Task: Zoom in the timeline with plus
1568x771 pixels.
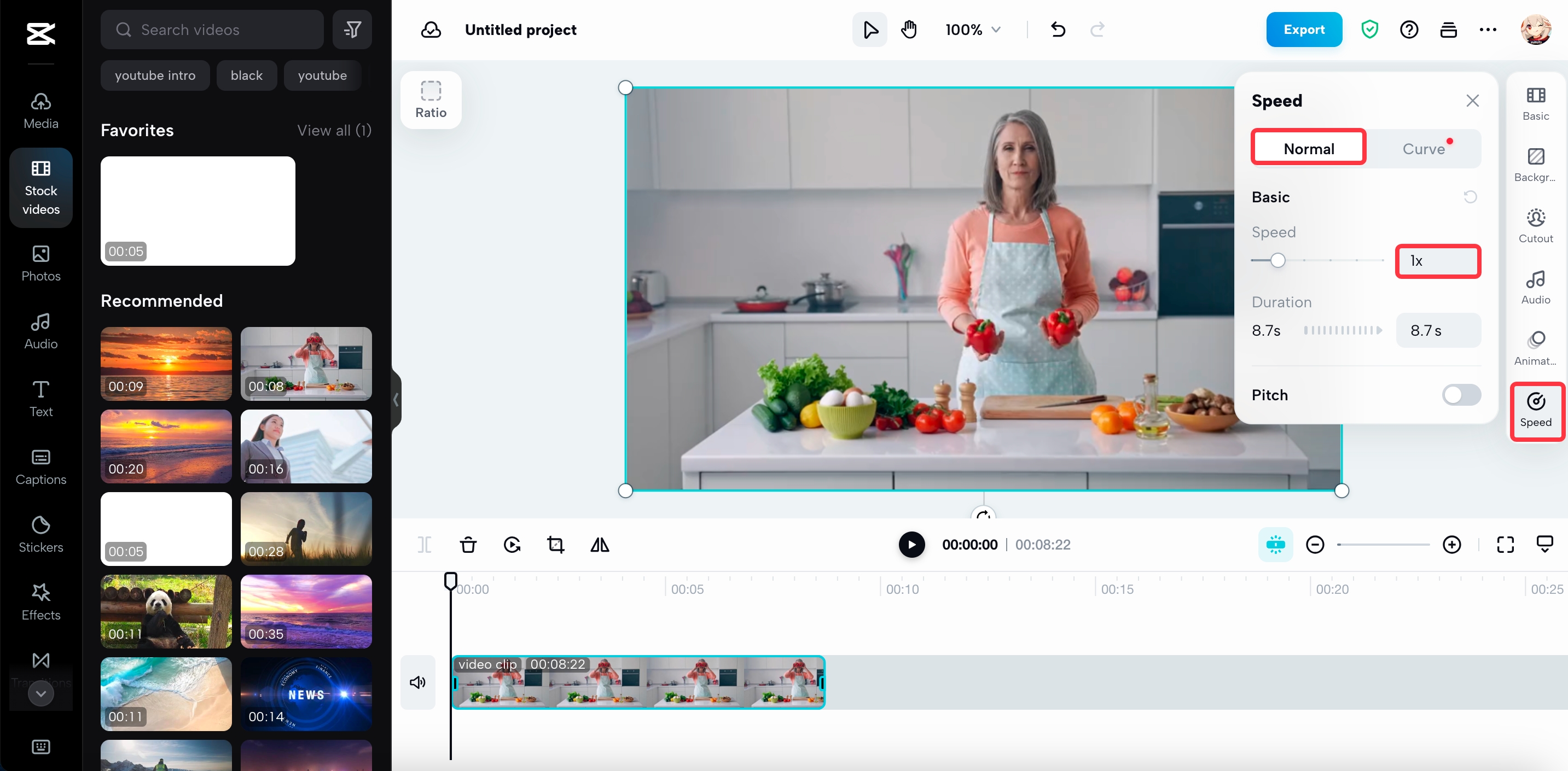Action: coord(1451,544)
